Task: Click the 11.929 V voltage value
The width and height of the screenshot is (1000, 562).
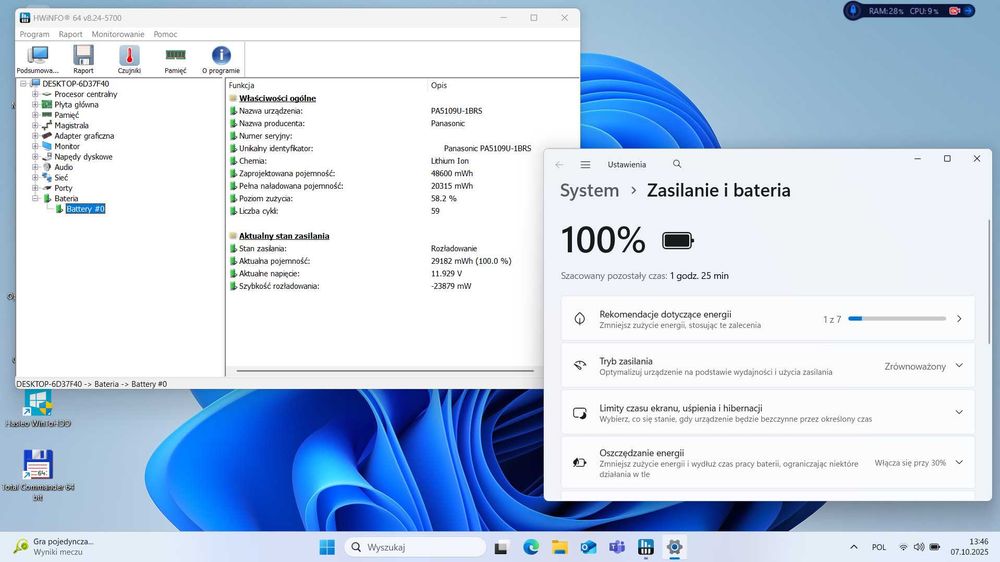Action: 446,274
